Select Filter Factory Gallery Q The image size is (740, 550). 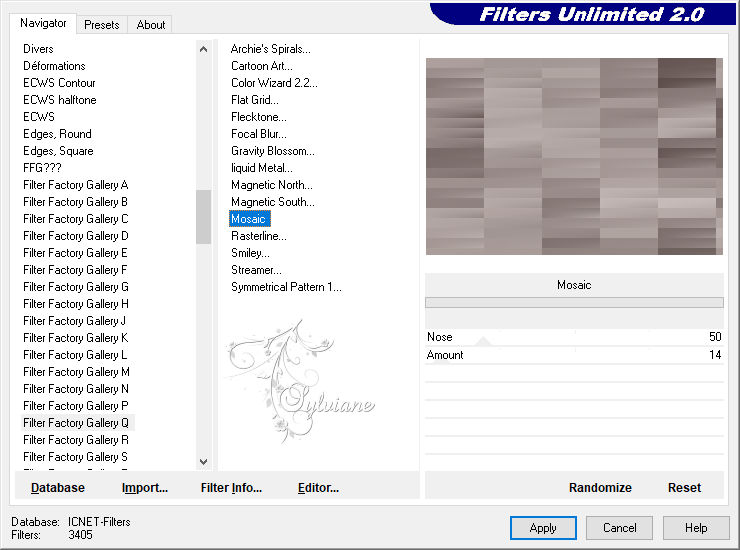pyautogui.click(x=76, y=423)
